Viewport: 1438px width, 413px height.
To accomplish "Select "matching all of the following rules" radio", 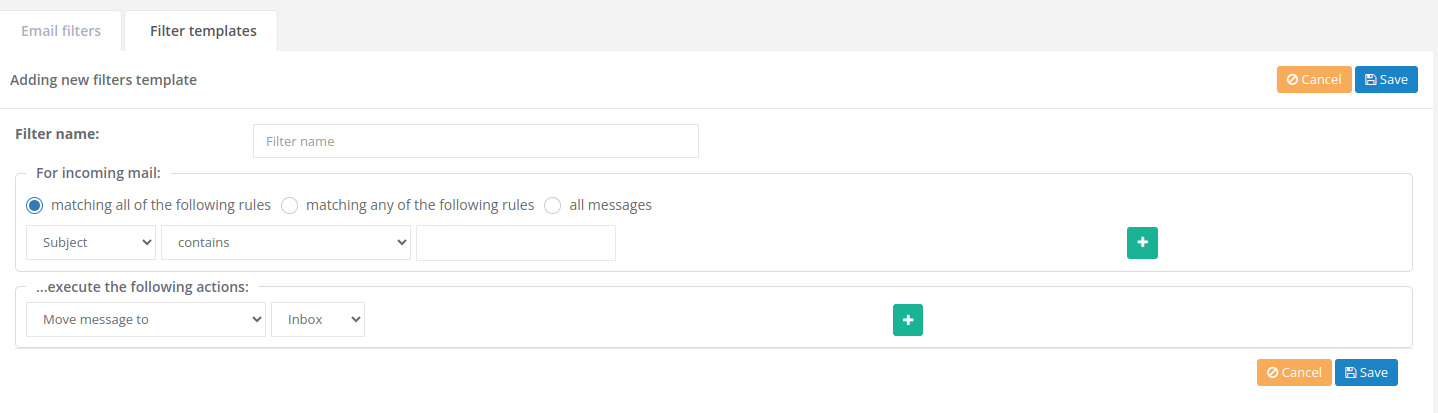I will (35, 205).
